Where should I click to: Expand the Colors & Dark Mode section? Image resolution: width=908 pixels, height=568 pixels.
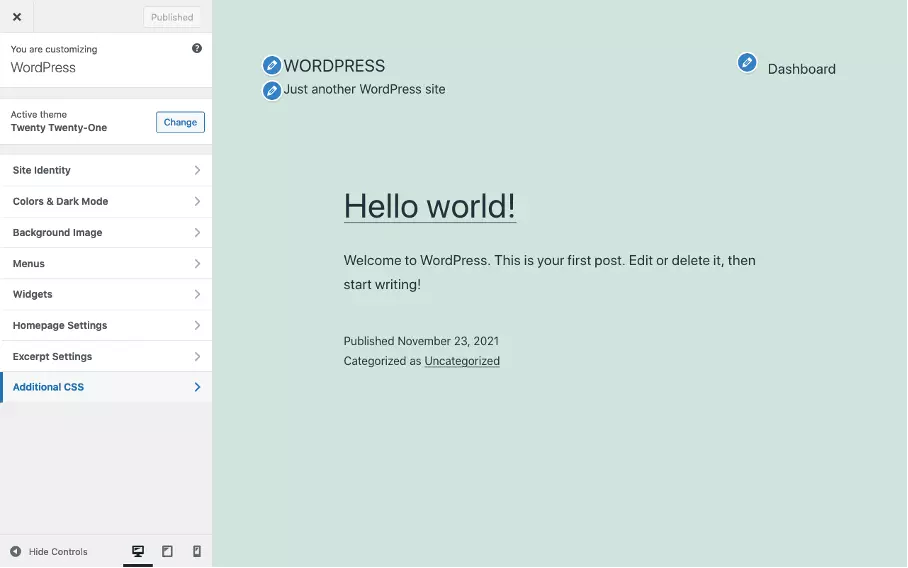106,201
